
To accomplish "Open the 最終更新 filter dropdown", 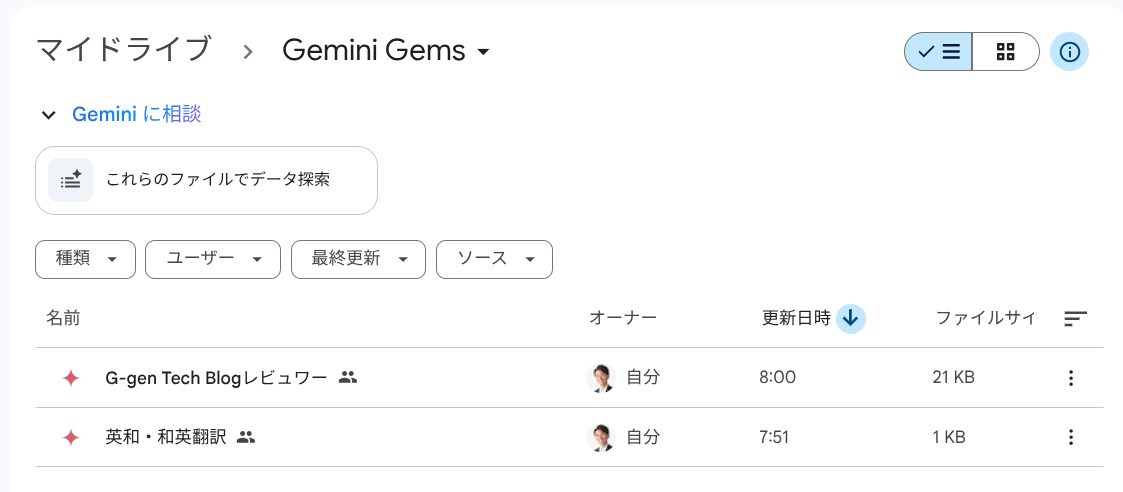I will click(358, 259).
